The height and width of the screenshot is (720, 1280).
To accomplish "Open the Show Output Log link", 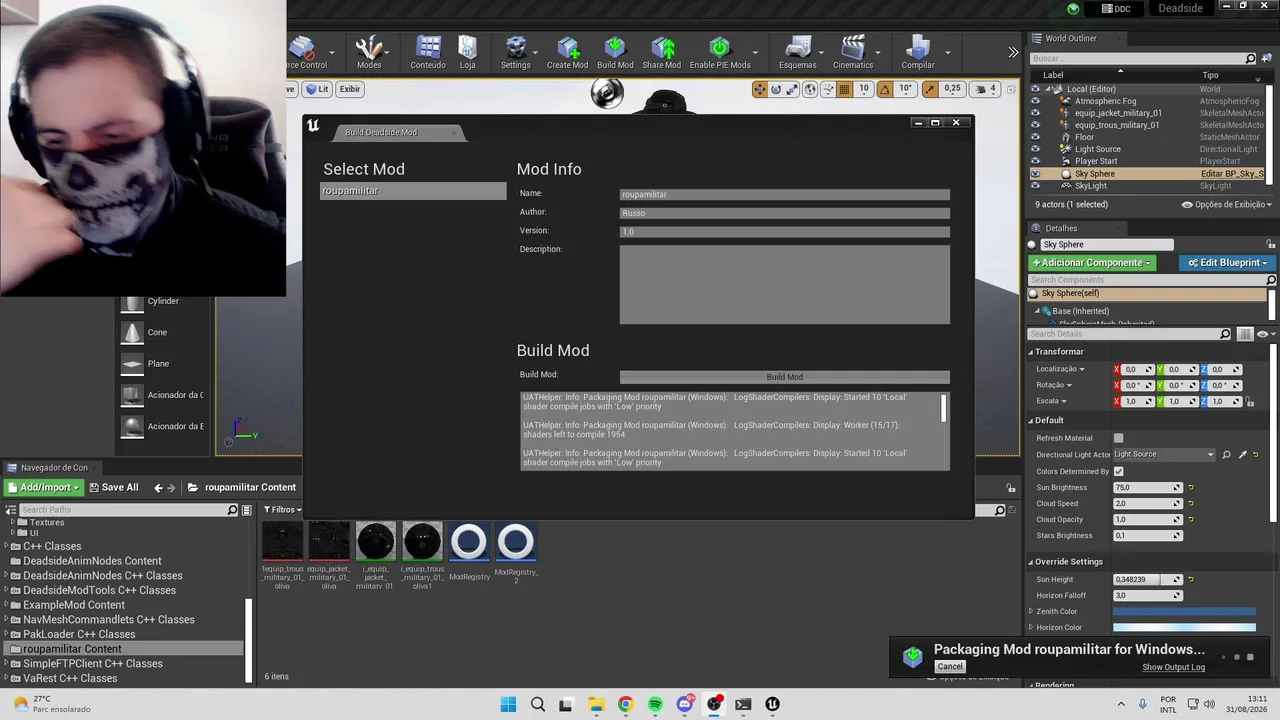I will [1174, 667].
